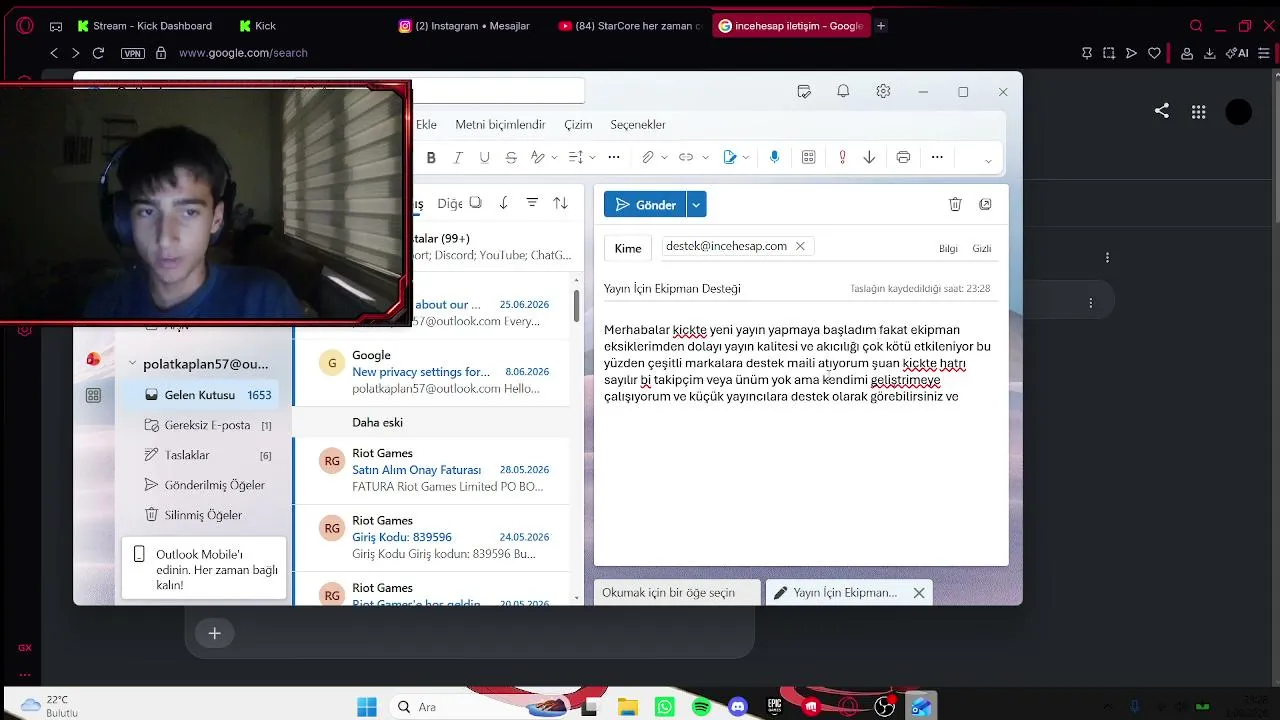Apply italic formatting to the text
Viewport: 1280px width, 720px height.
pos(458,157)
